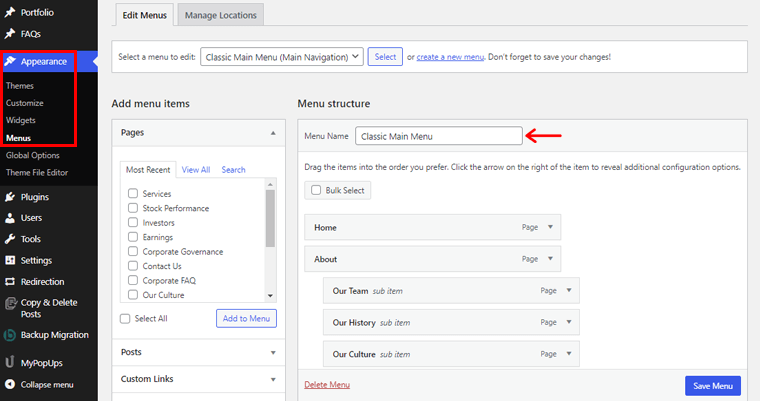Viewport: 760px width, 401px height.
Task: Click the Users icon in sidebar
Action: point(10,217)
